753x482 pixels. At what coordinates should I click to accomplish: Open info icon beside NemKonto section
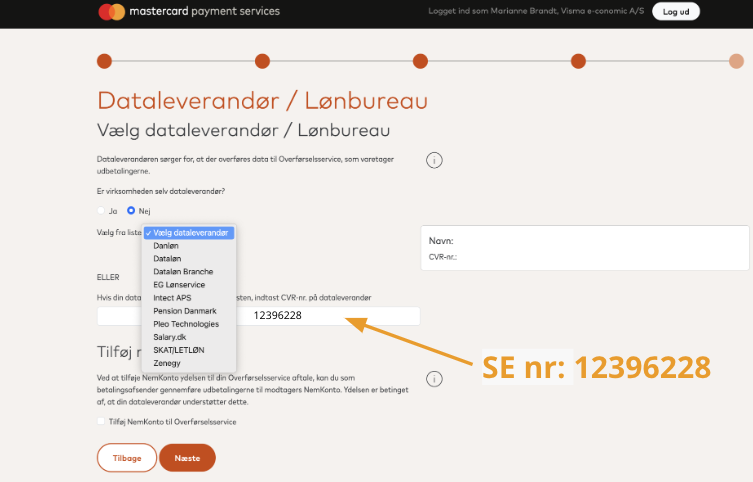434,379
